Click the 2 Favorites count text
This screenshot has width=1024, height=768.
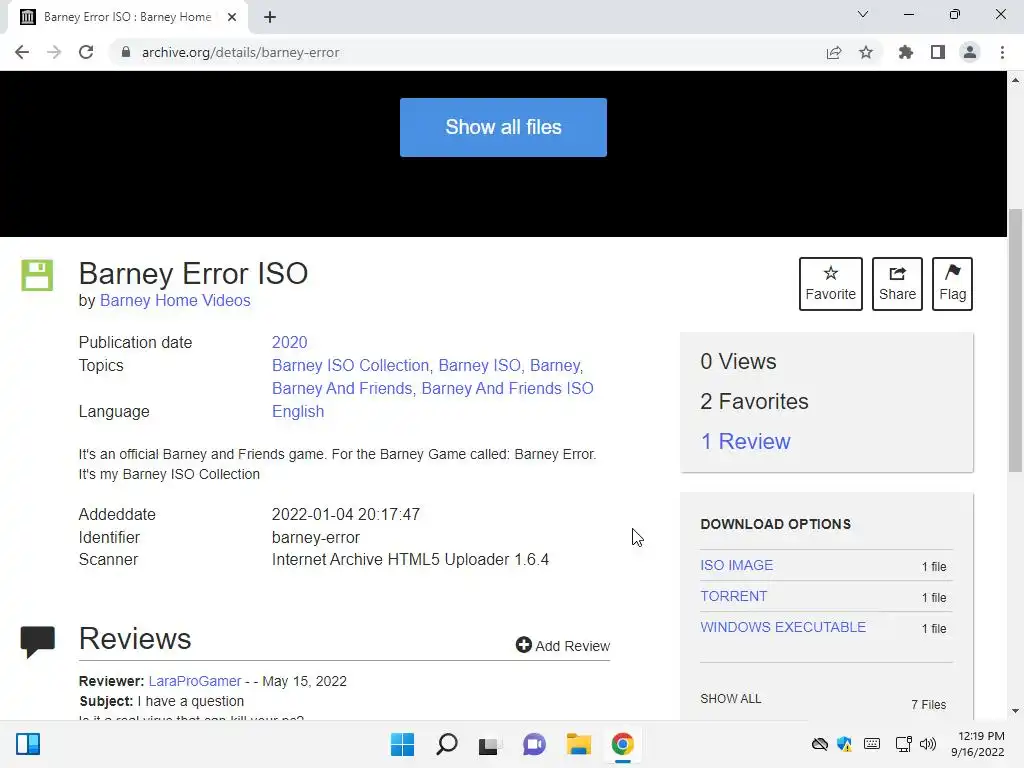pos(754,402)
